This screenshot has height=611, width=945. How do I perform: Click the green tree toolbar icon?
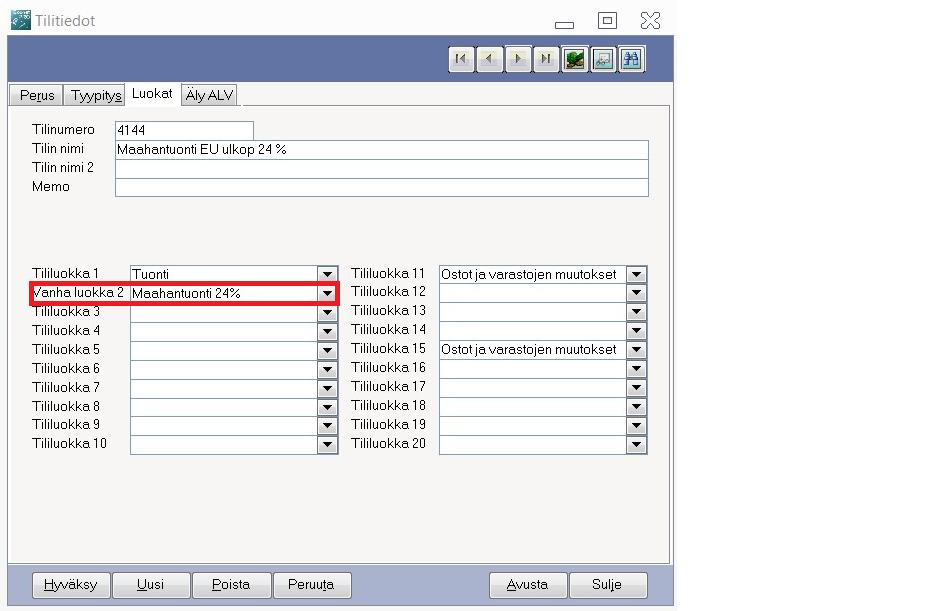[574, 59]
